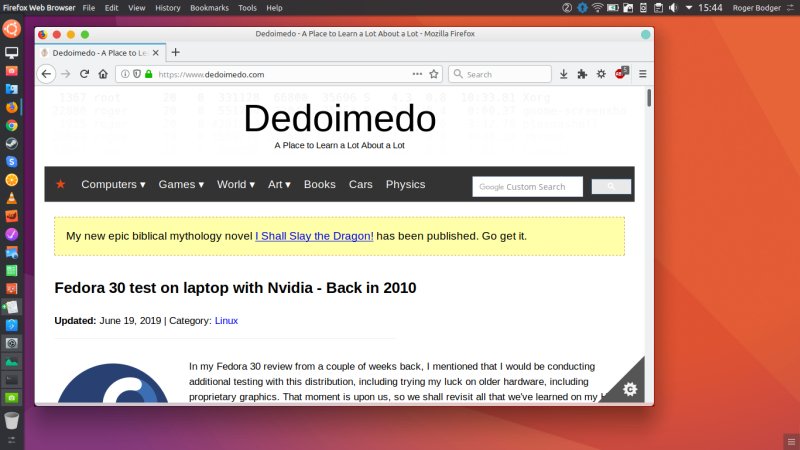This screenshot has width=800, height=450.
Task: Open page actions three-dot menu
Action: click(417, 74)
